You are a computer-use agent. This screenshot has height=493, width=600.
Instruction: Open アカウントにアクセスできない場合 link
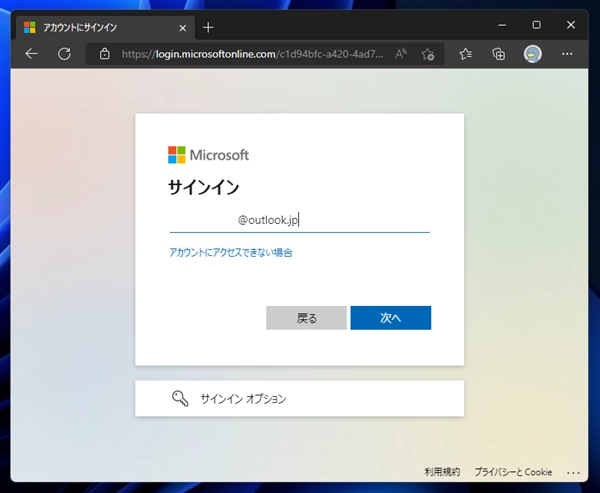tap(231, 253)
